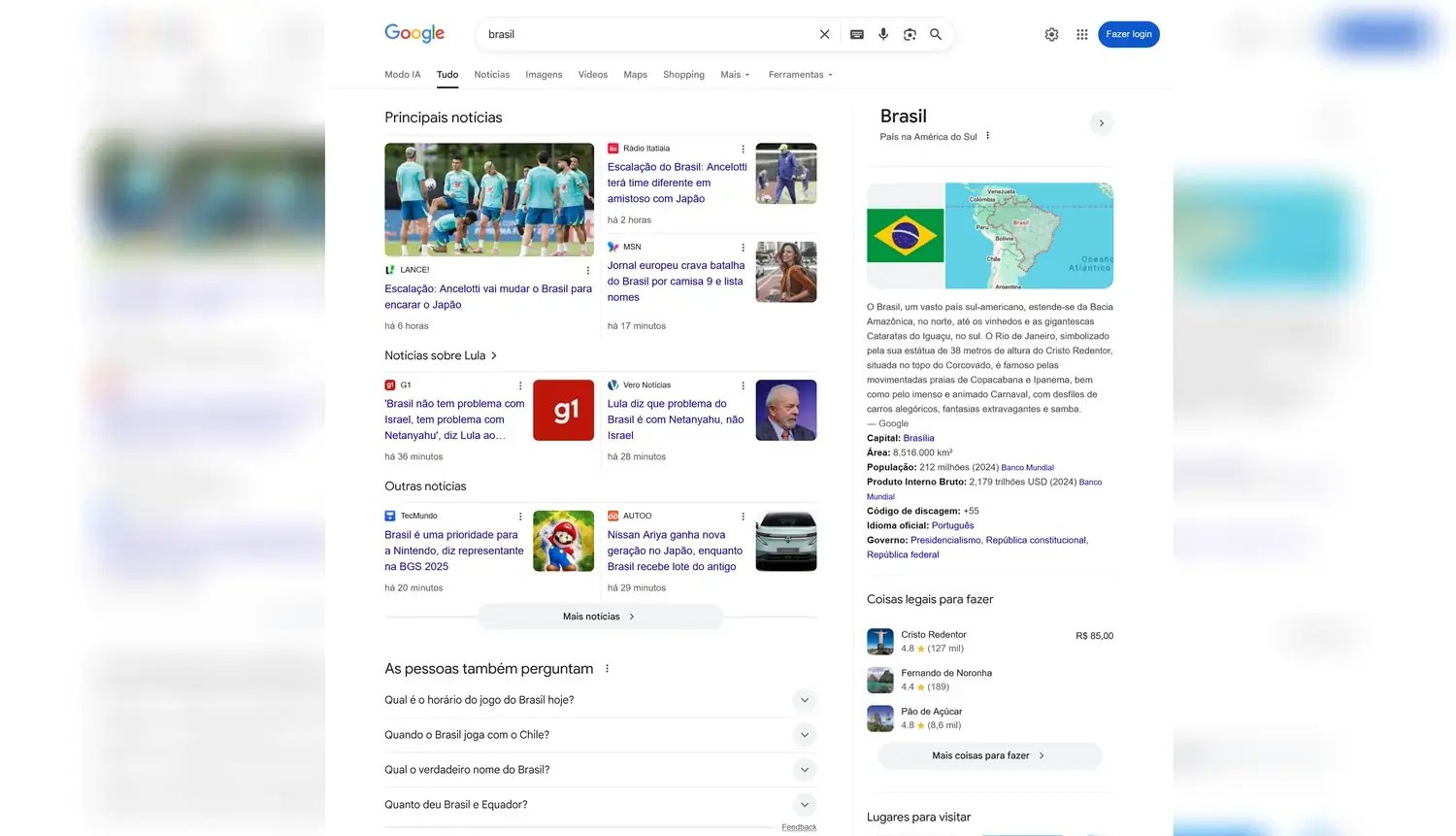Expand 'Quando o Brasil joga com o Chile?'
This screenshot has height=836, width=1456.
(804, 735)
